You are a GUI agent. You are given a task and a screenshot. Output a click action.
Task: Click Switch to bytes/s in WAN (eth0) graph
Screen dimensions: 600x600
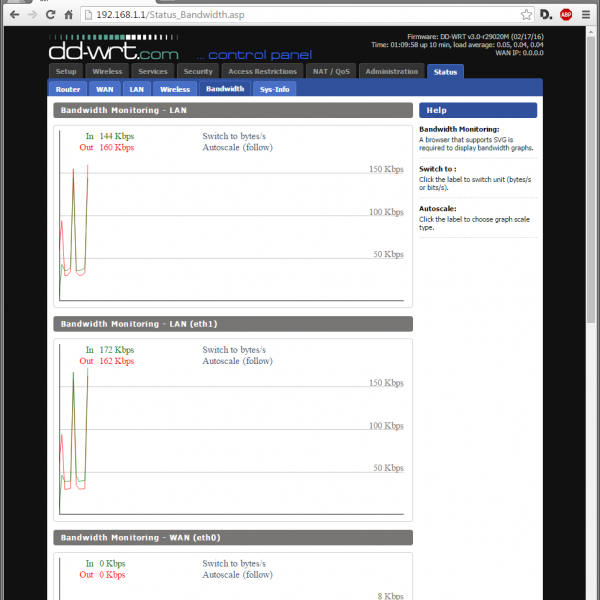(x=234, y=563)
